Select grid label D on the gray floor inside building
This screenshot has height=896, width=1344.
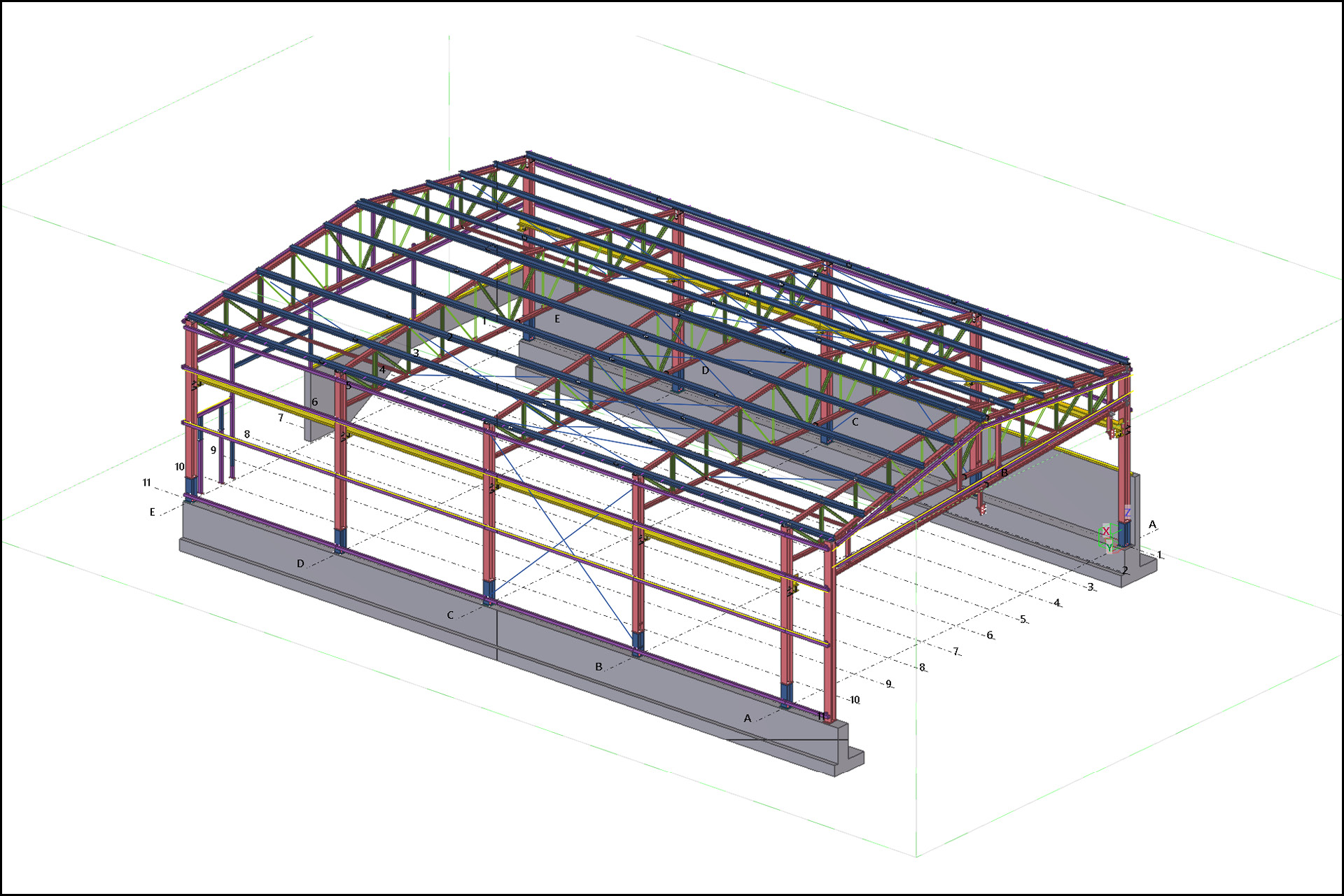tap(705, 370)
